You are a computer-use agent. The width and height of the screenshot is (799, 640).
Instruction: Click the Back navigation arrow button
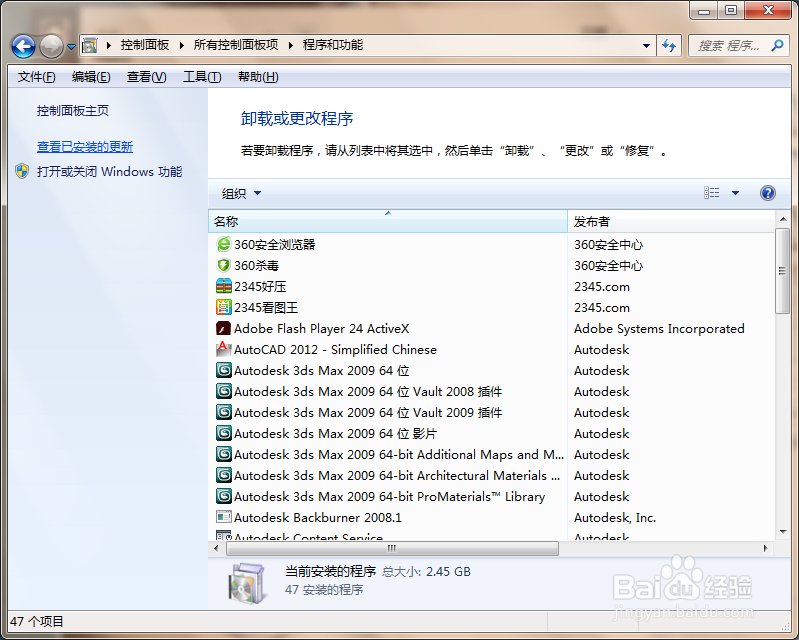23,47
